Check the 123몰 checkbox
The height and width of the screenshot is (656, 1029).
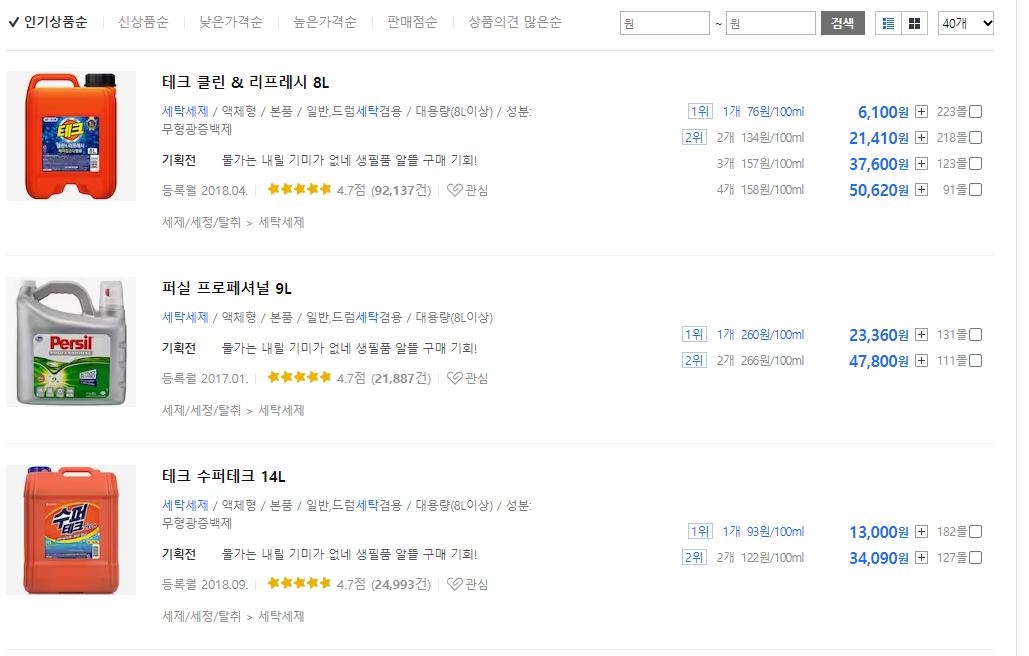(976, 163)
